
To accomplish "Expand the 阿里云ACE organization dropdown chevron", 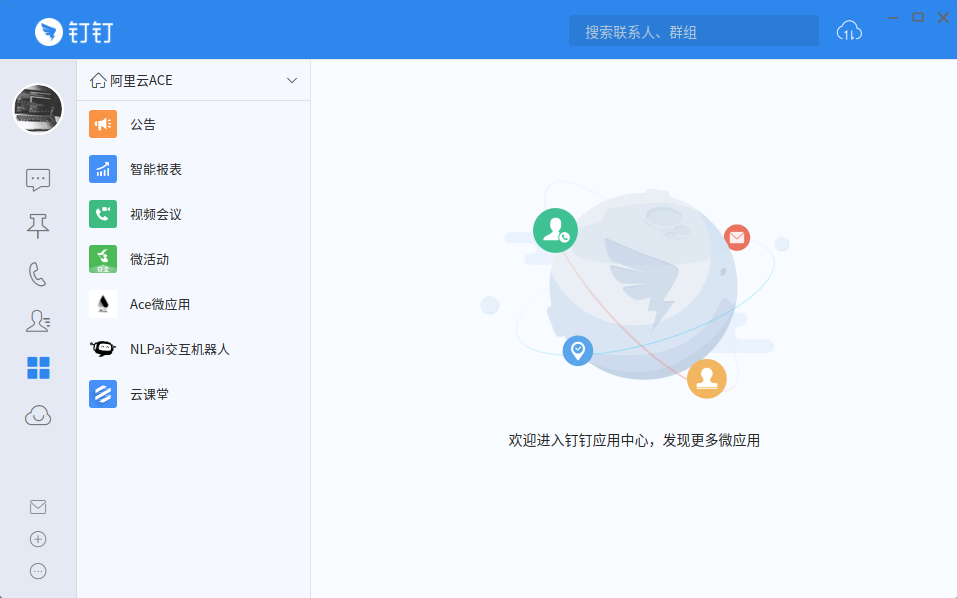I will click(292, 81).
